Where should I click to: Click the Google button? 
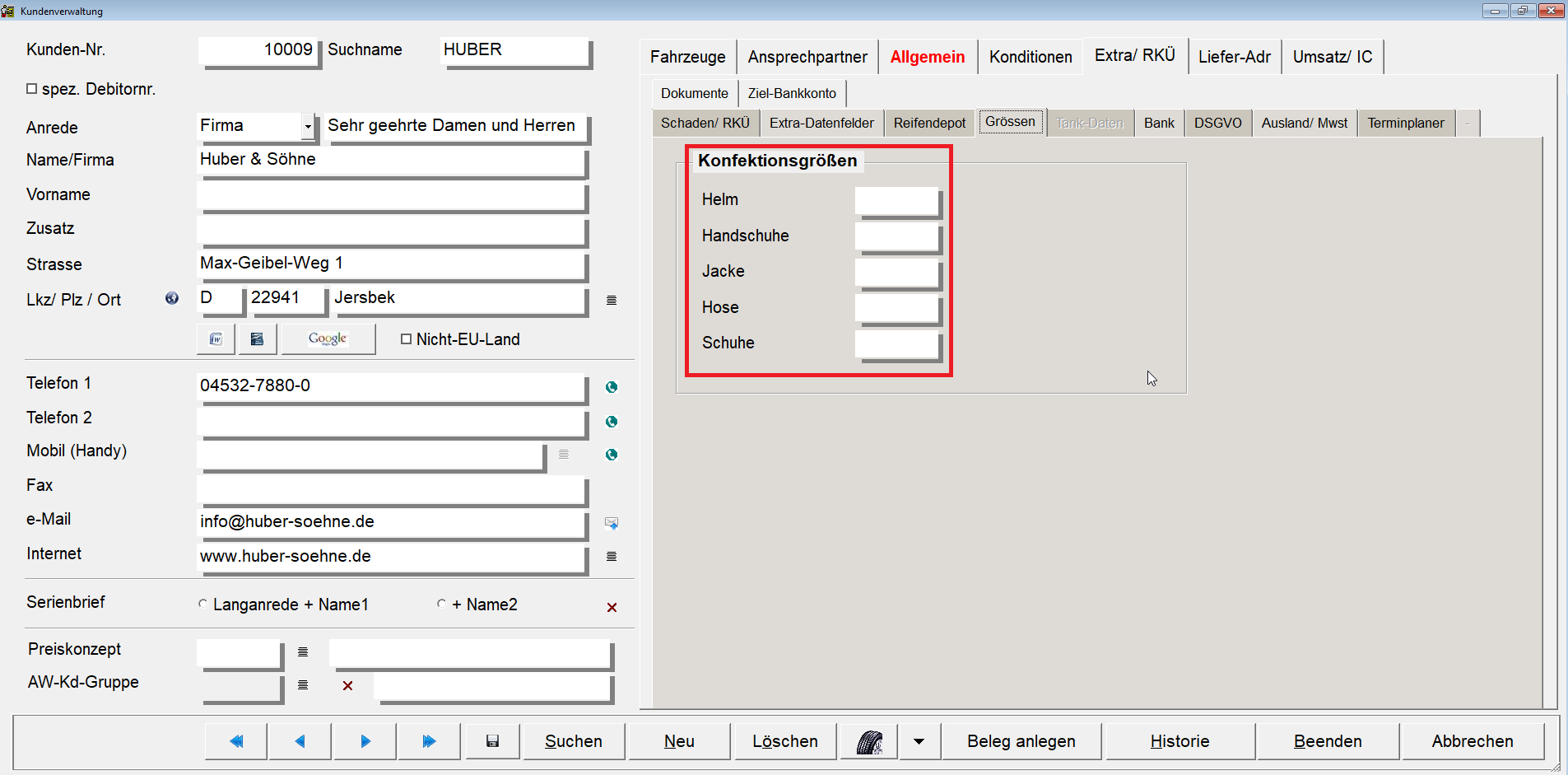tap(328, 338)
